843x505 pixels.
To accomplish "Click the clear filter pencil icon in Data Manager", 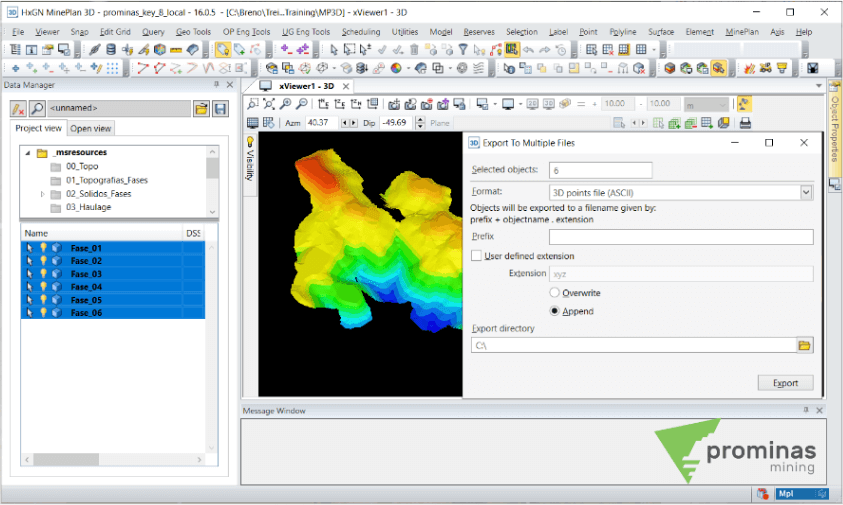I will [18, 109].
